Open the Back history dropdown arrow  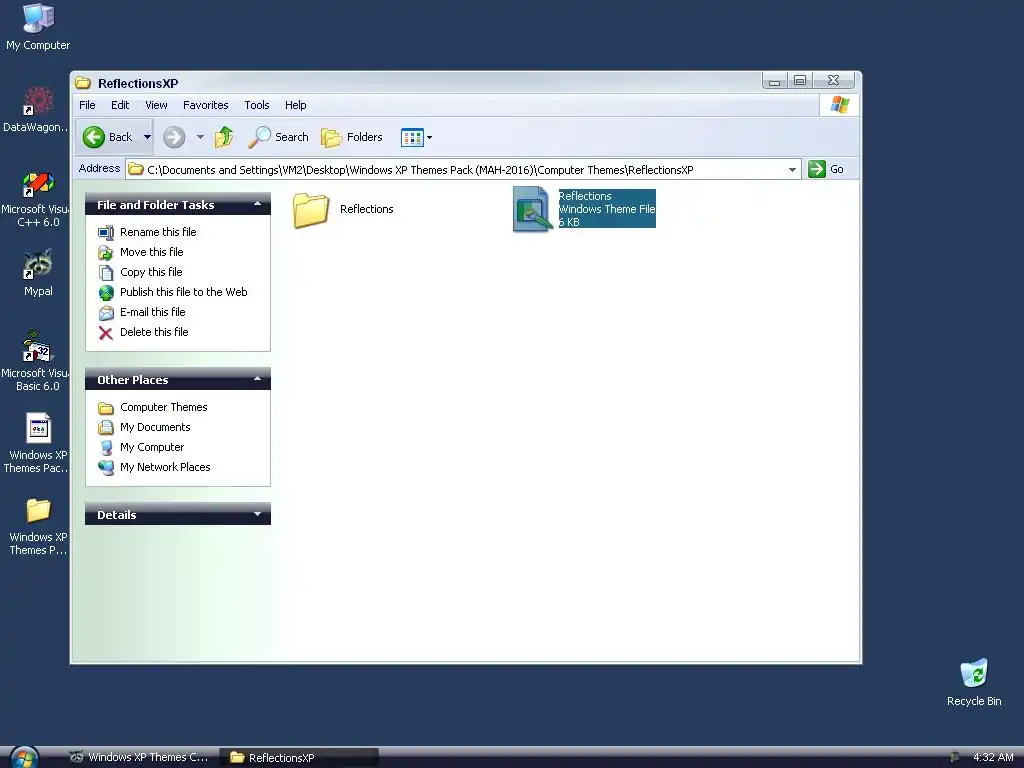coord(147,137)
